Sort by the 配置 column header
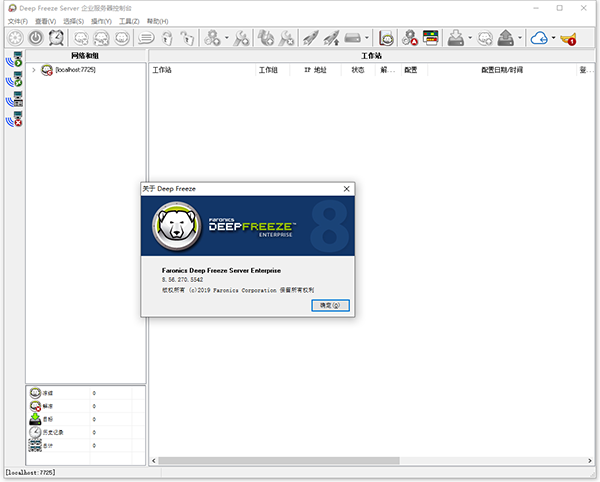This screenshot has height=482, width=600. click(414, 70)
